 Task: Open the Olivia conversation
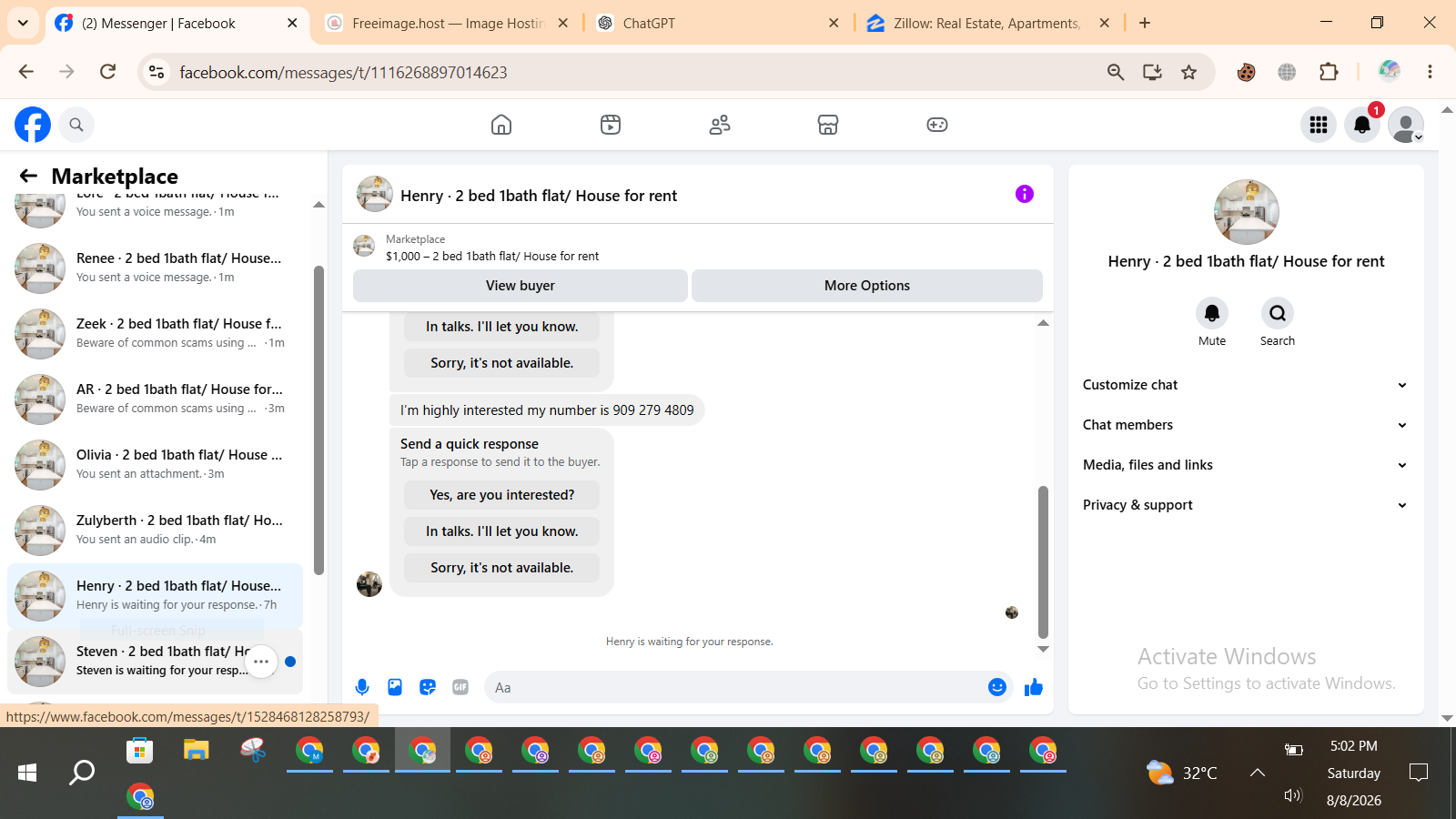(155, 465)
